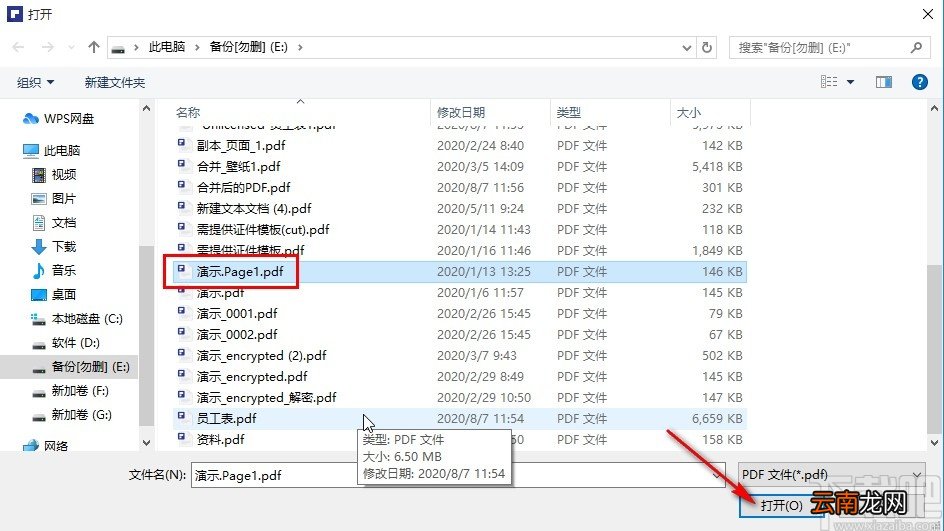Open the 组织 menu
944x531 pixels.
35,82
